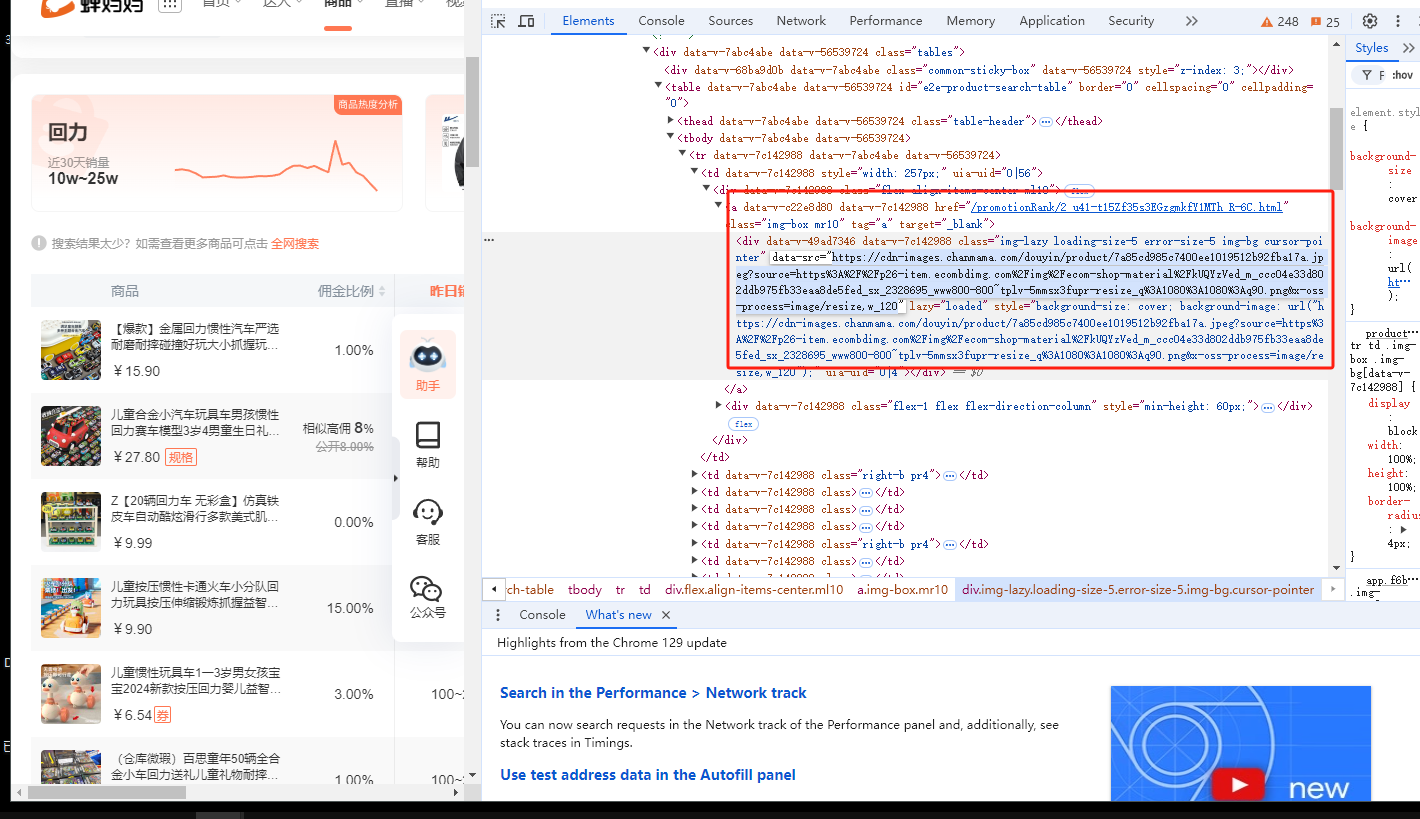Click the 公众号 WeChat icon
1420x819 pixels.
coord(427,597)
